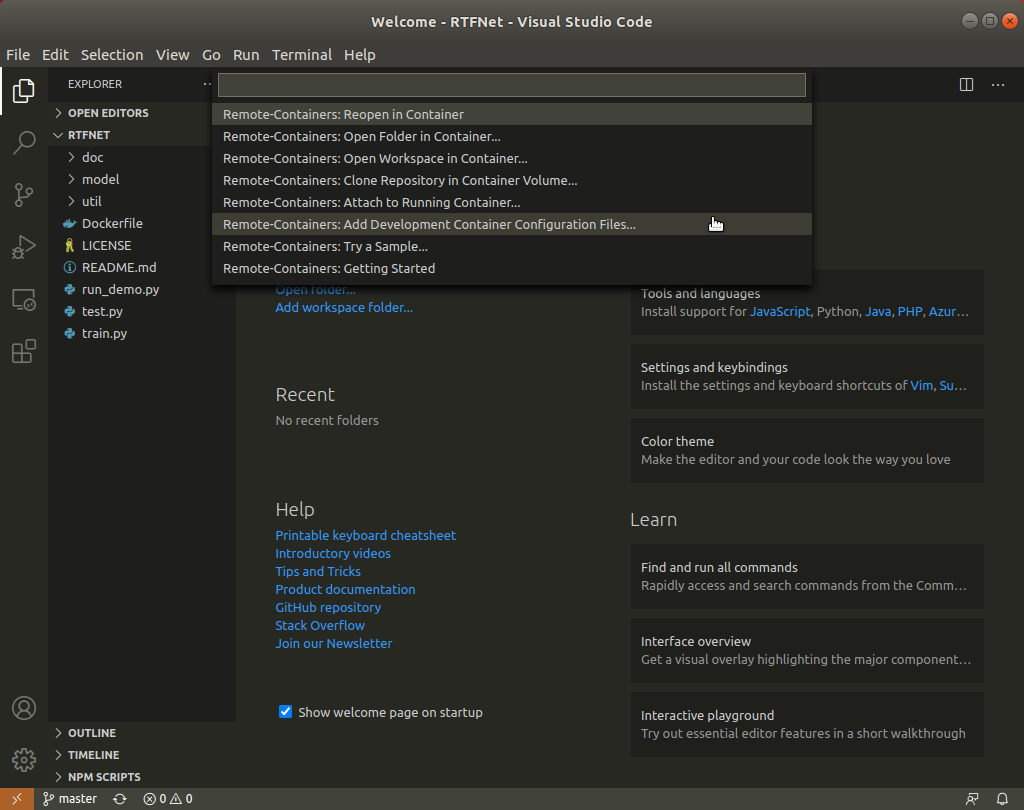Click the feedback icon in status bar
Screen dimensions: 1024x810
tap(972, 799)
